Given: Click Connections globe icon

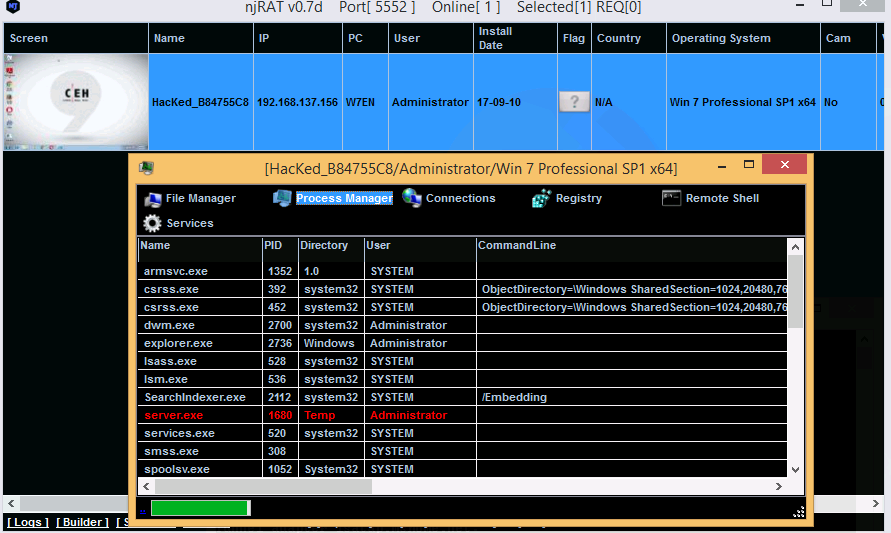Looking at the screenshot, I should point(412,198).
